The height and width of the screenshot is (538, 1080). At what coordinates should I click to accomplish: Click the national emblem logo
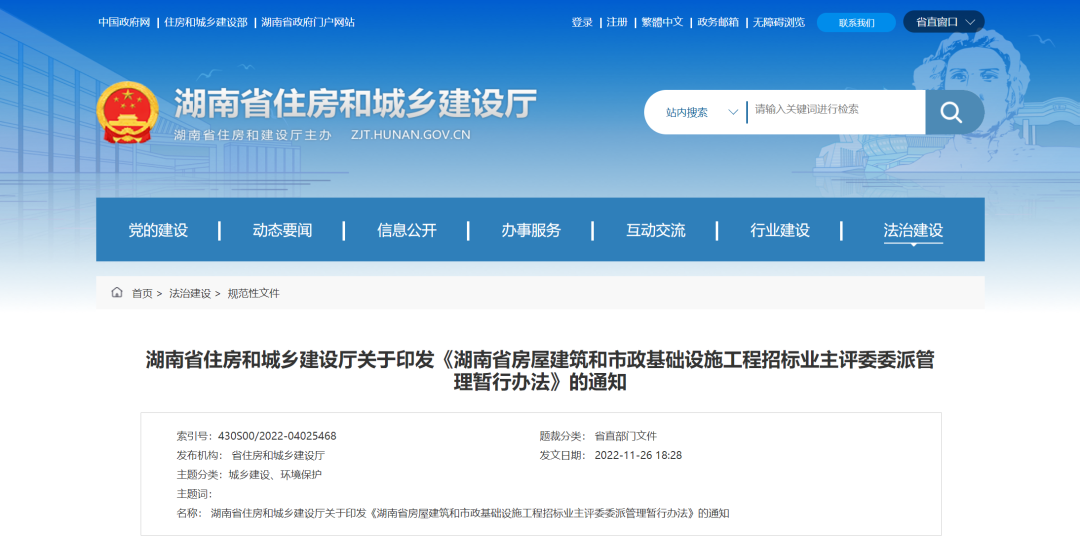127,112
